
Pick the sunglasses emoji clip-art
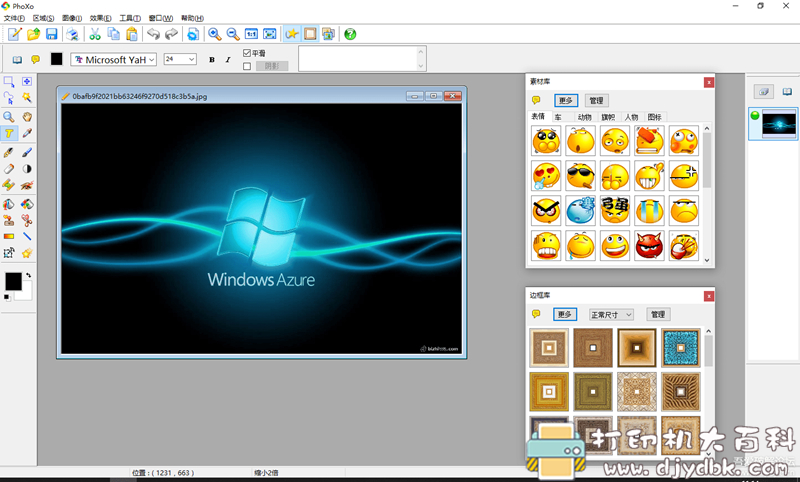pos(580,176)
